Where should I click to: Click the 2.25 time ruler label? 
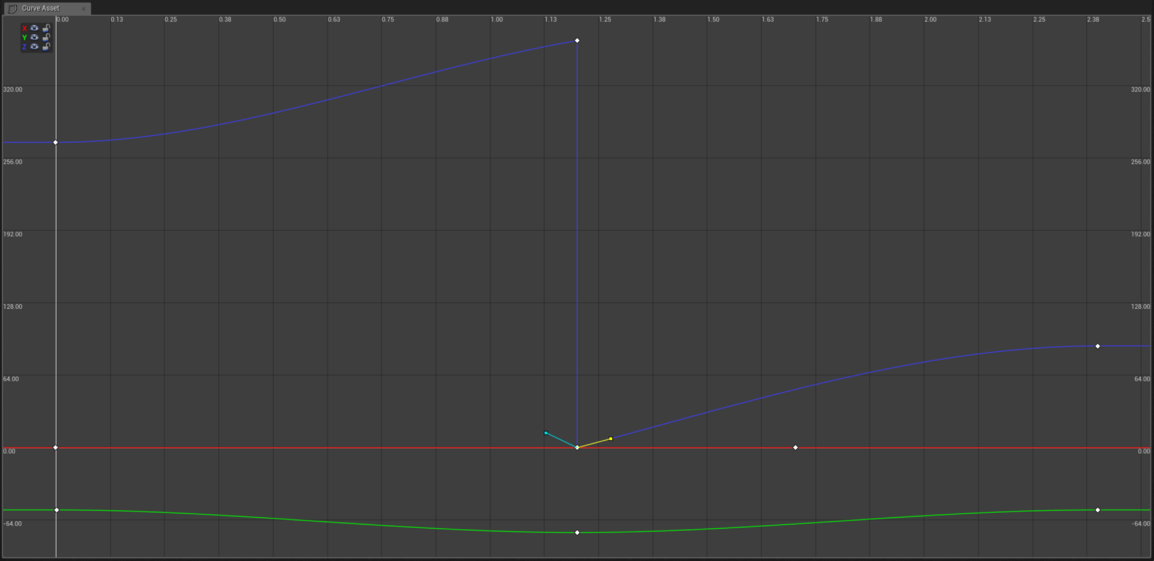pos(1039,20)
